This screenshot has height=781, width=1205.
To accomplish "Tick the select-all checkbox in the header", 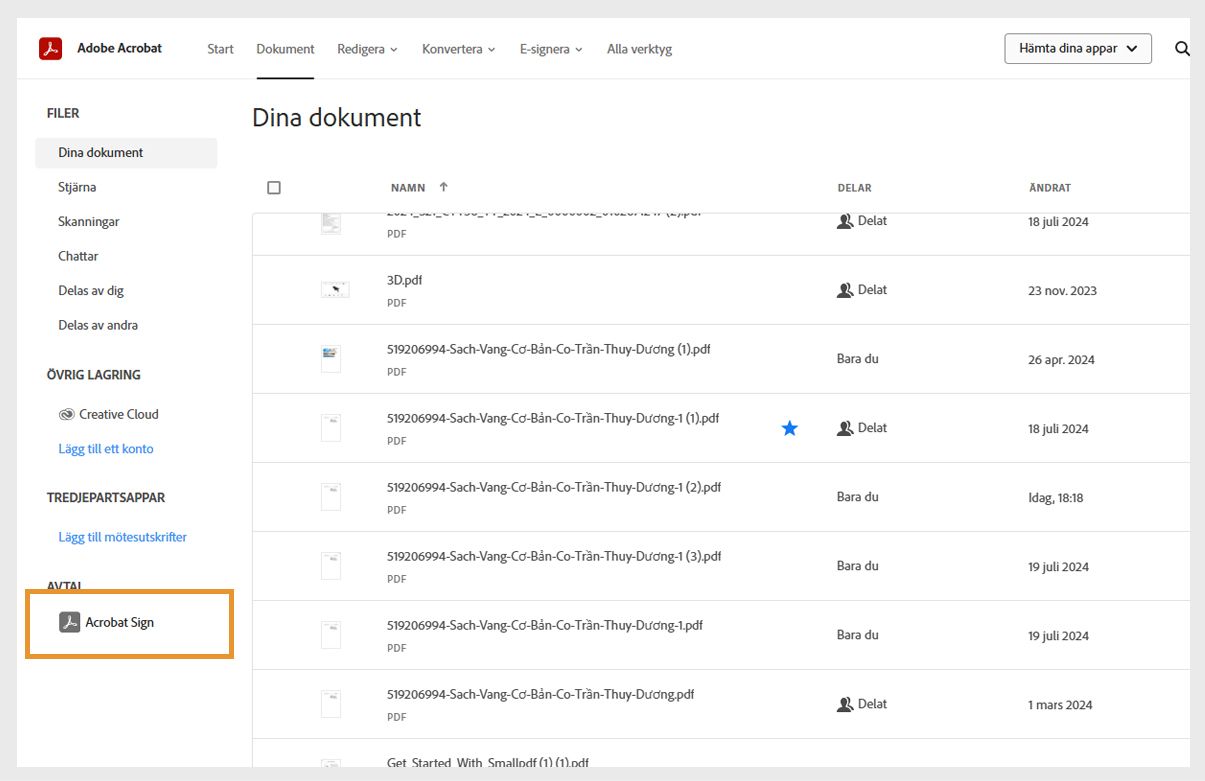I will click(x=274, y=187).
